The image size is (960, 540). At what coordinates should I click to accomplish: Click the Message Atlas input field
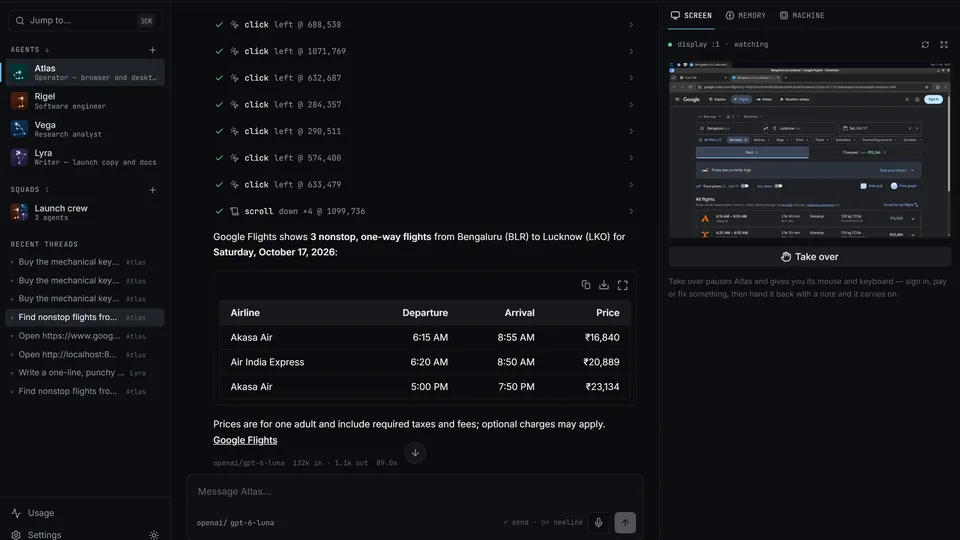tap(414, 492)
